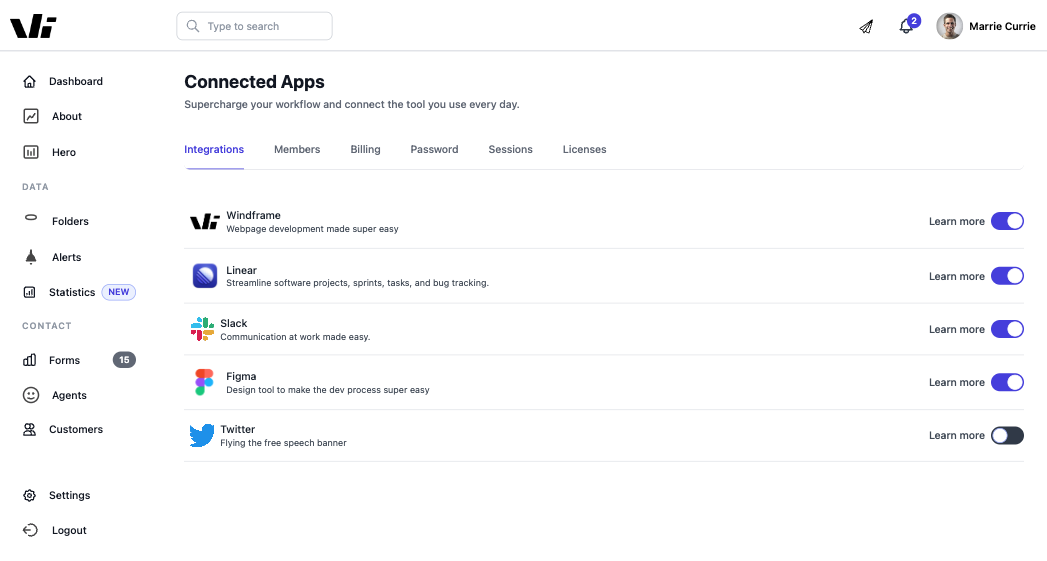This screenshot has width=1047, height=561.
Task: Enable the Twitter integration toggle
Action: [1007, 435]
